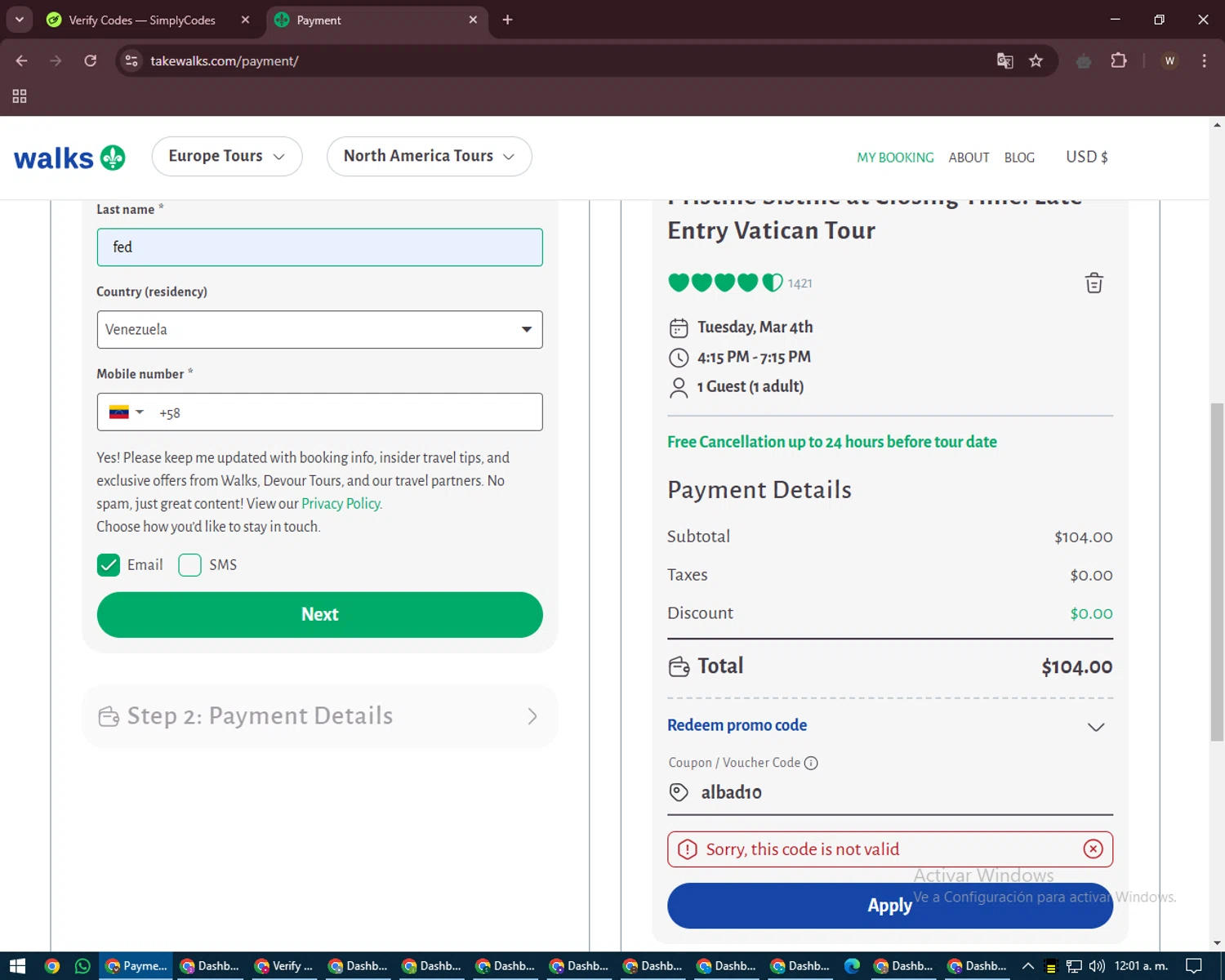Open the Country residency dropdown
The height and width of the screenshot is (980, 1225).
(319, 329)
